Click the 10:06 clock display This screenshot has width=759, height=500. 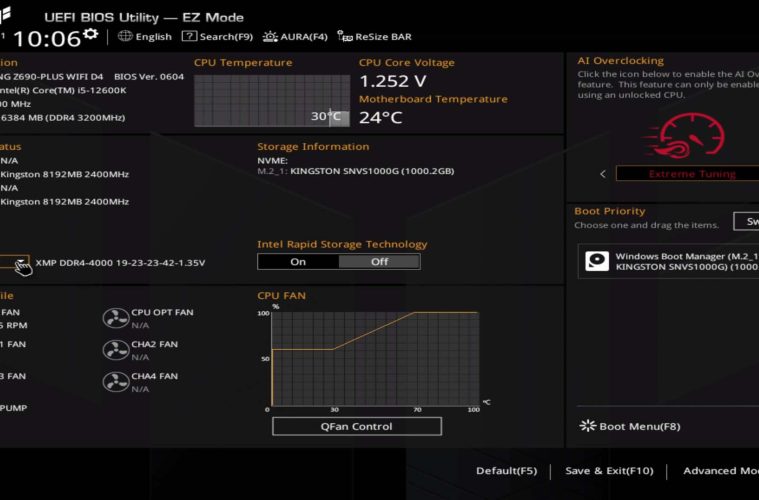pyautogui.click(x=46, y=38)
